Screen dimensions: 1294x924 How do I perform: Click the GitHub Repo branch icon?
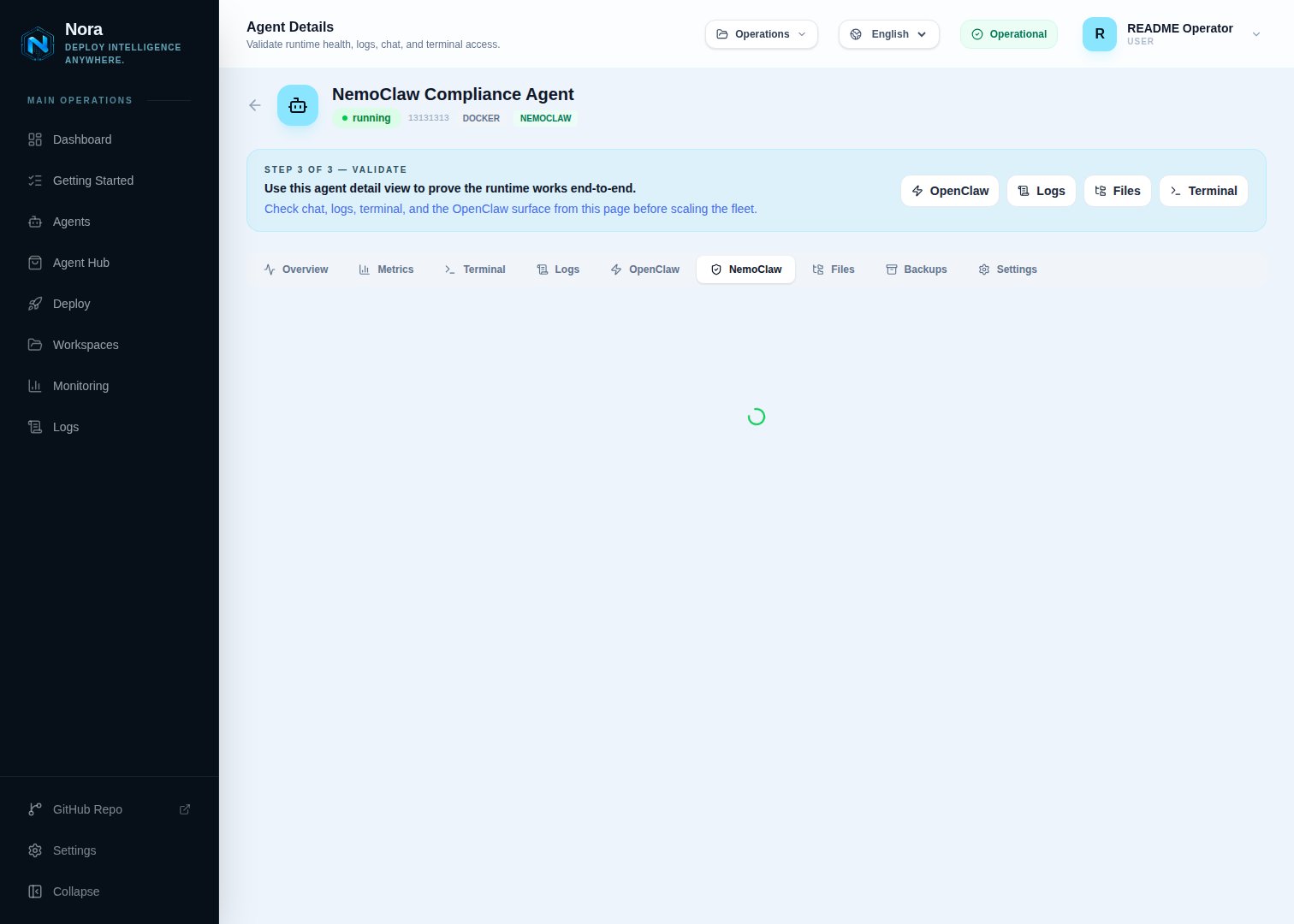tap(35, 809)
